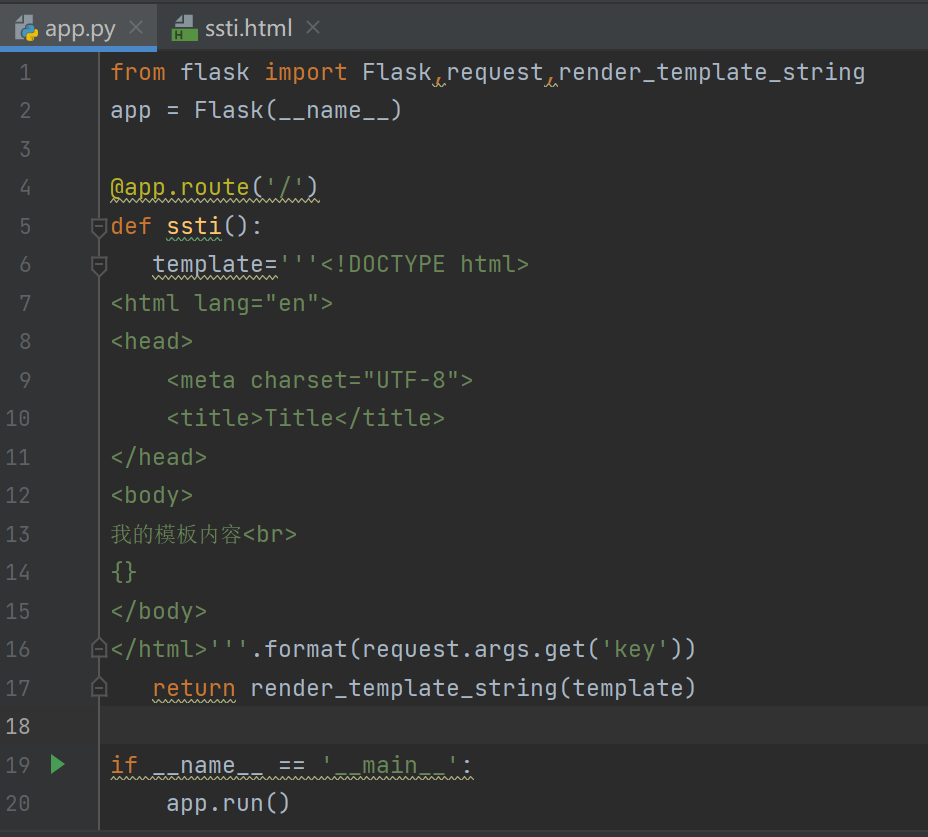The image size is (928, 837).
Task: Click the Chinese text 我的模板内容
Action: tap(176, 534)
